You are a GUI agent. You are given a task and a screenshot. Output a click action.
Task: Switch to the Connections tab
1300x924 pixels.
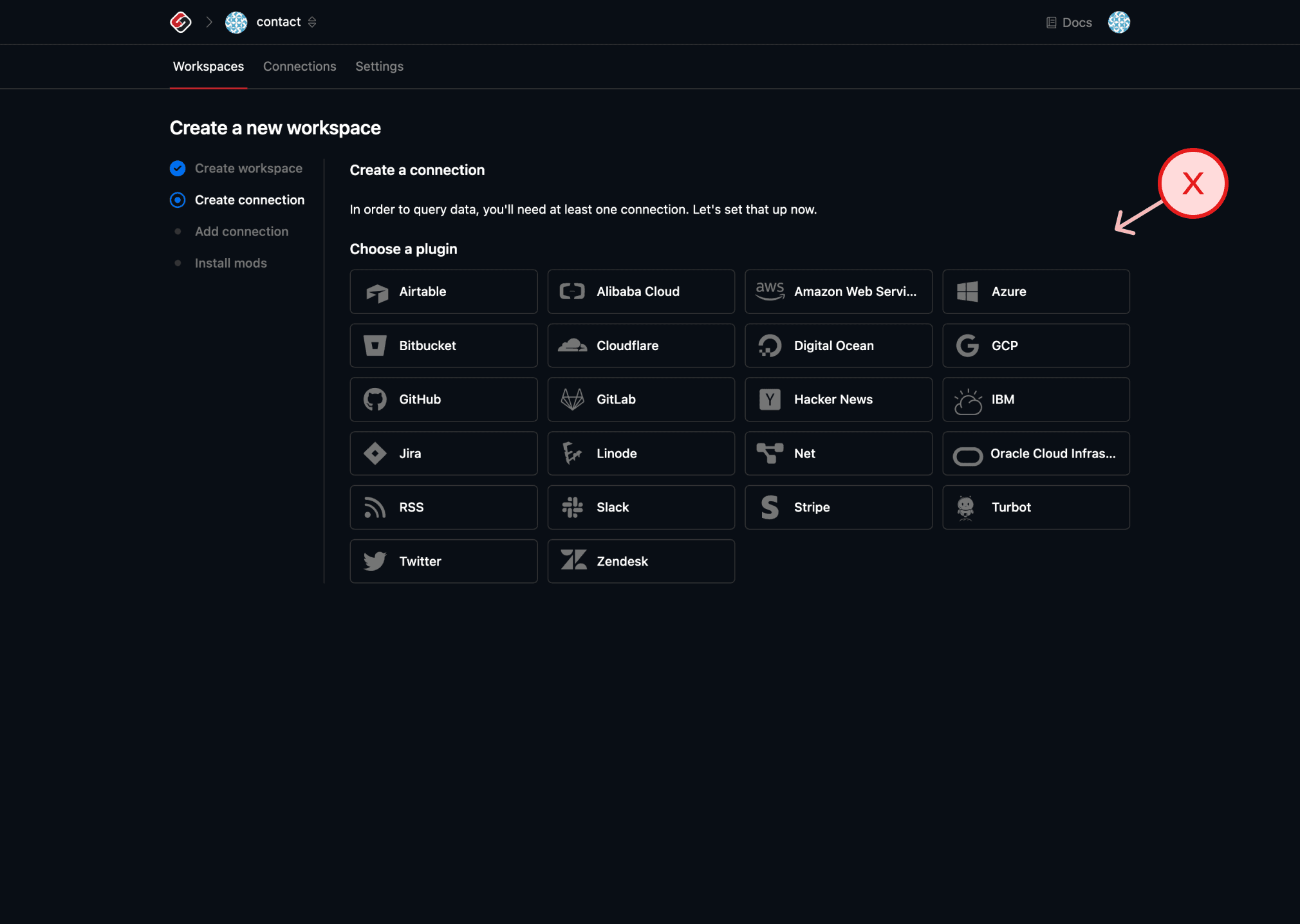click(300, 66)
